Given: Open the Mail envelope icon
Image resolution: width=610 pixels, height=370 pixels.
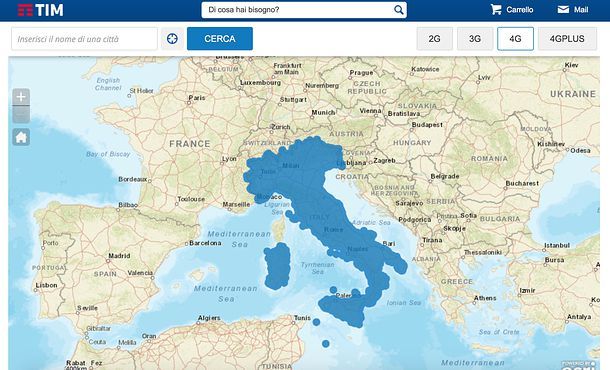Looking at the screenshot, I should (563, 9).
